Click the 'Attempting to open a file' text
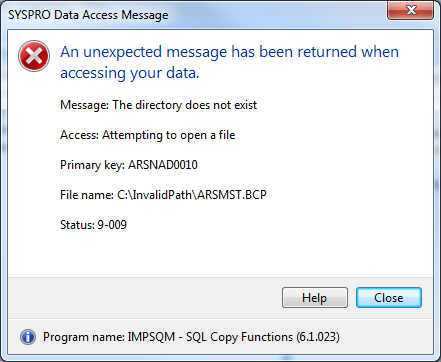 [x=169, y=135]
